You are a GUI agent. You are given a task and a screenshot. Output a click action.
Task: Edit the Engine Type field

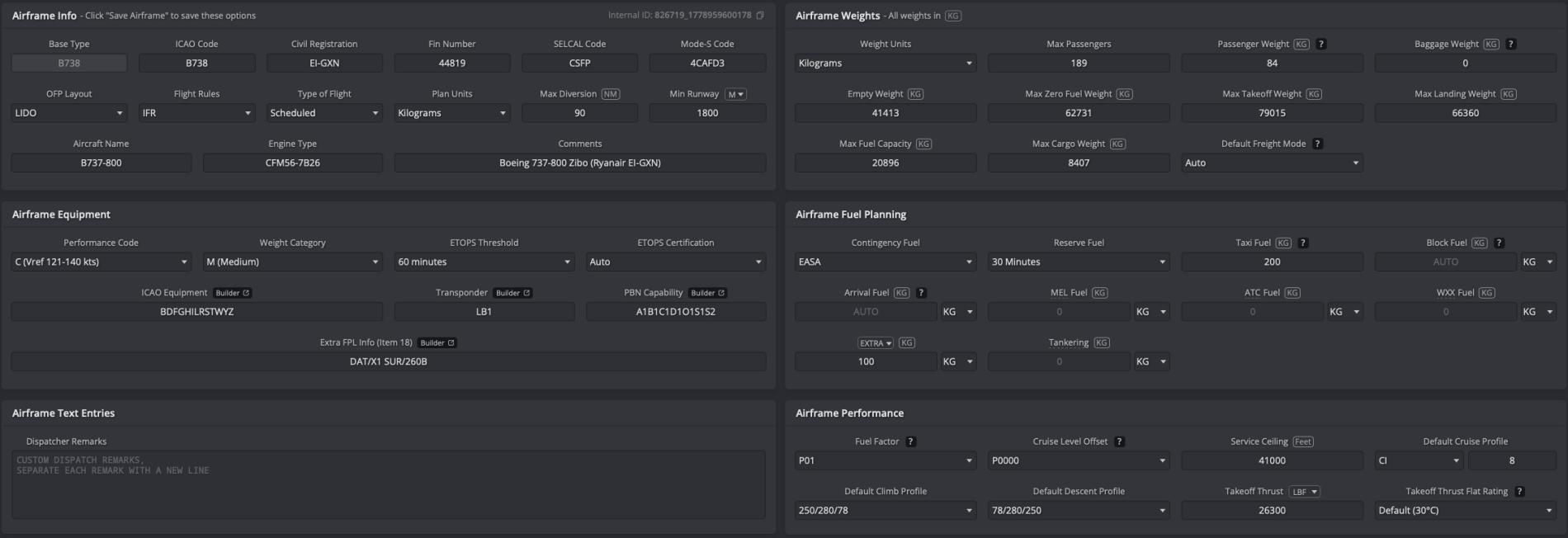click(293, 163)
